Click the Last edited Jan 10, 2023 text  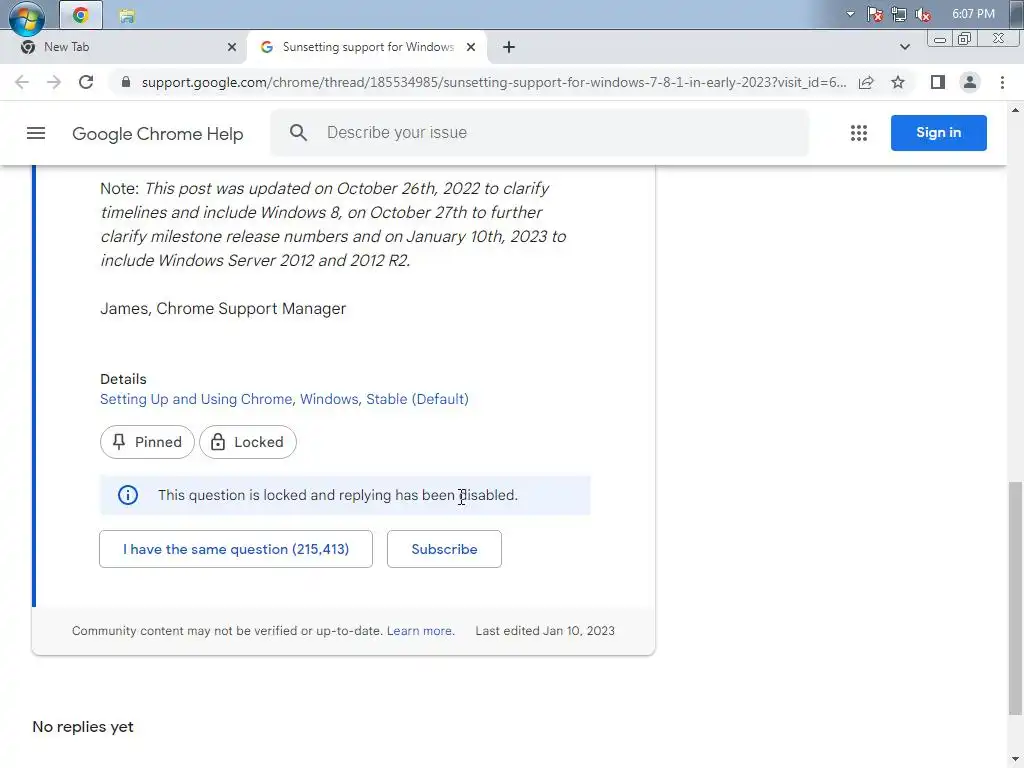point(545,631)
